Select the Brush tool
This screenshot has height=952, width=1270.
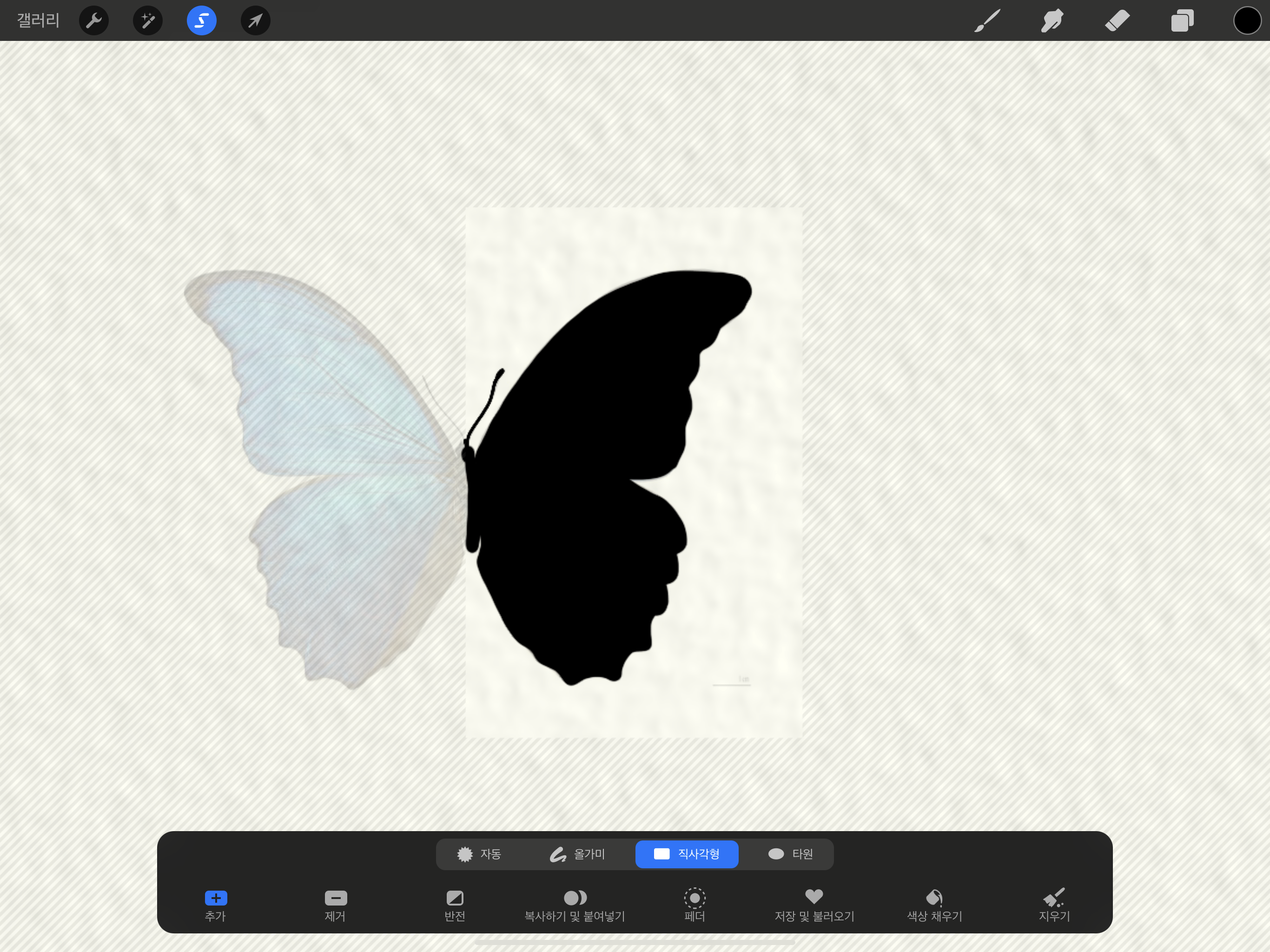tap(987, 20)
